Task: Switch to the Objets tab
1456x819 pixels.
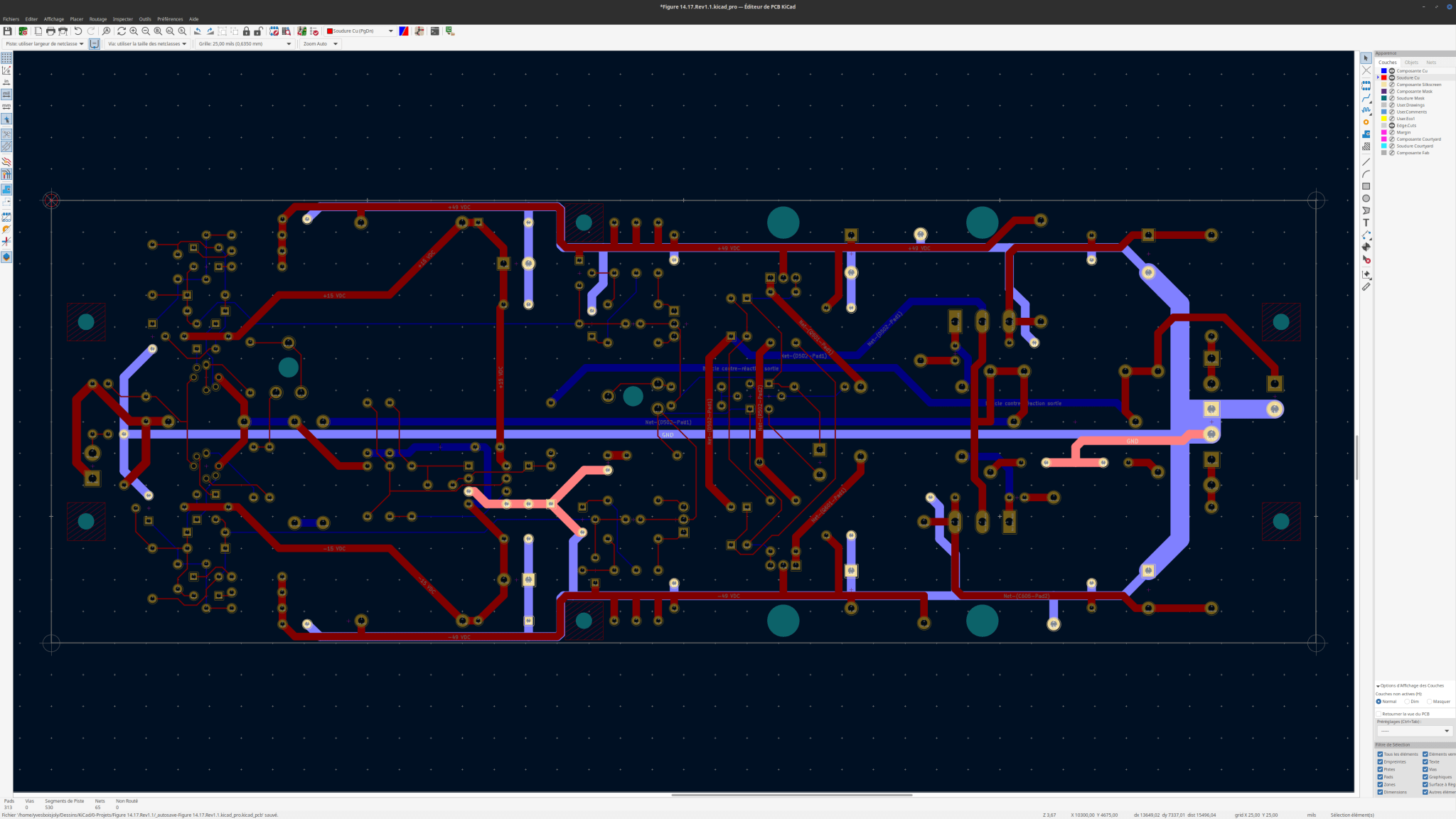Action: (1411, 63)
